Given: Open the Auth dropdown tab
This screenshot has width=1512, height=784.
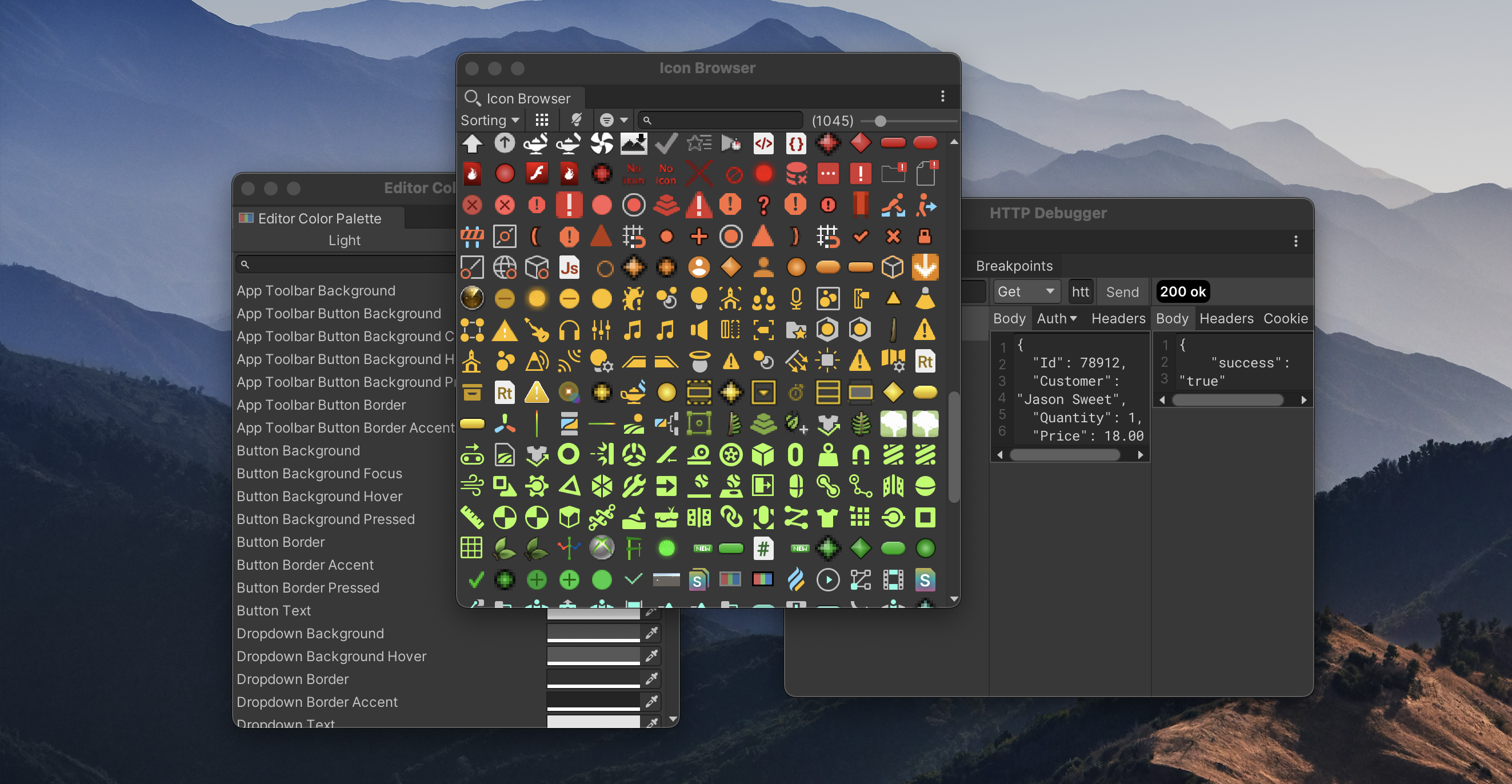Looking at the screenshot, I should [1056, 319].
